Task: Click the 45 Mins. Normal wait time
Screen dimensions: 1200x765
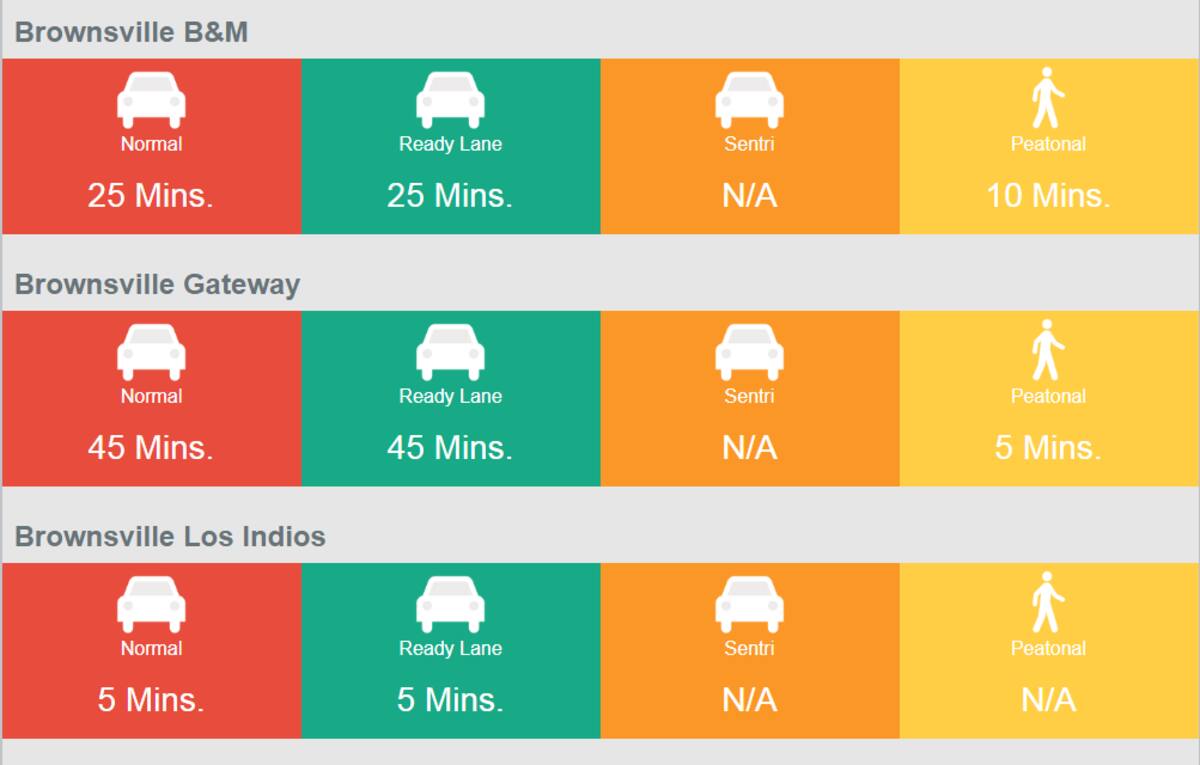Action: coord(150,447)
